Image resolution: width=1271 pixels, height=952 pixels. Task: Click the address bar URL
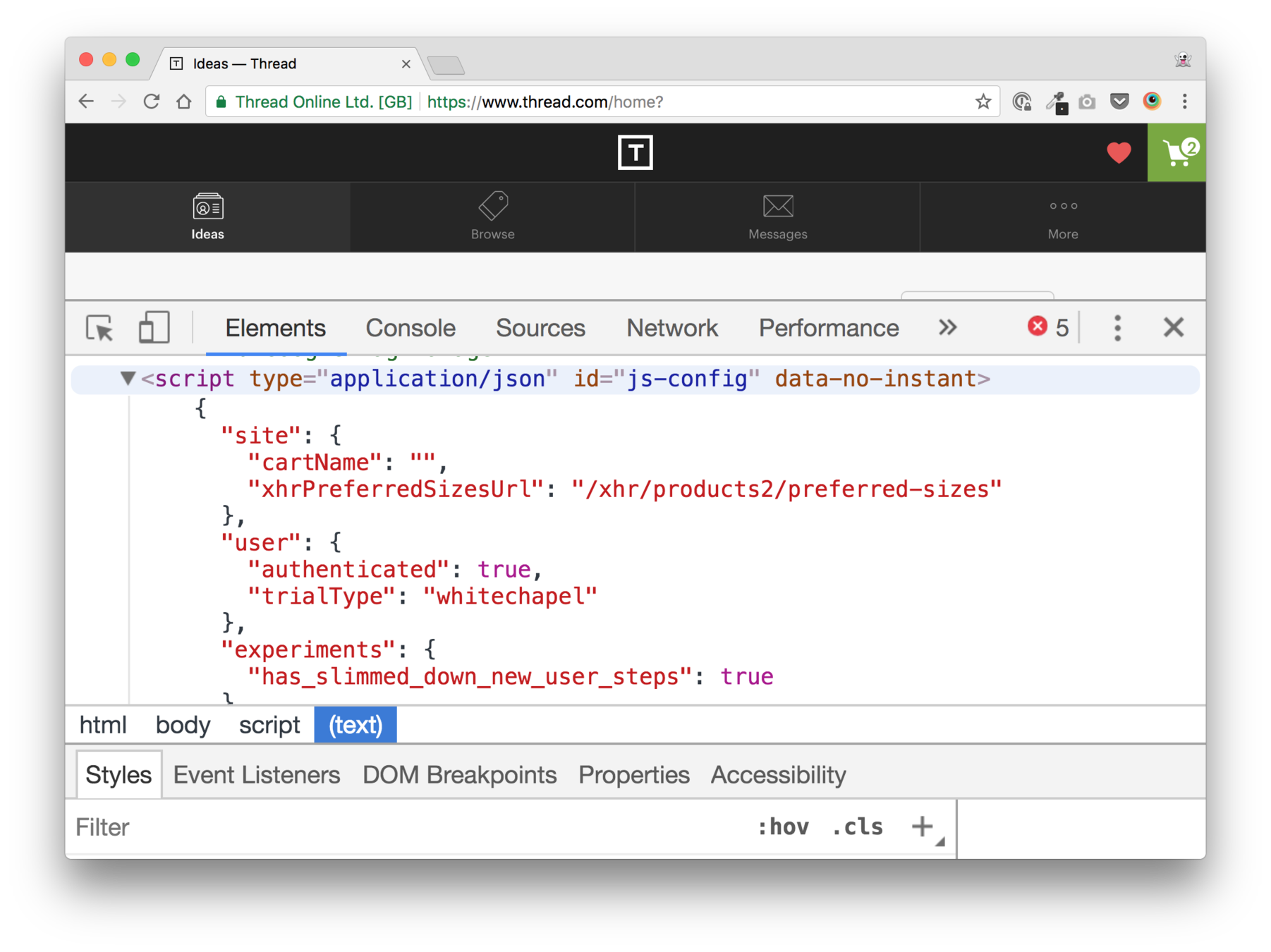click(545, 102)
